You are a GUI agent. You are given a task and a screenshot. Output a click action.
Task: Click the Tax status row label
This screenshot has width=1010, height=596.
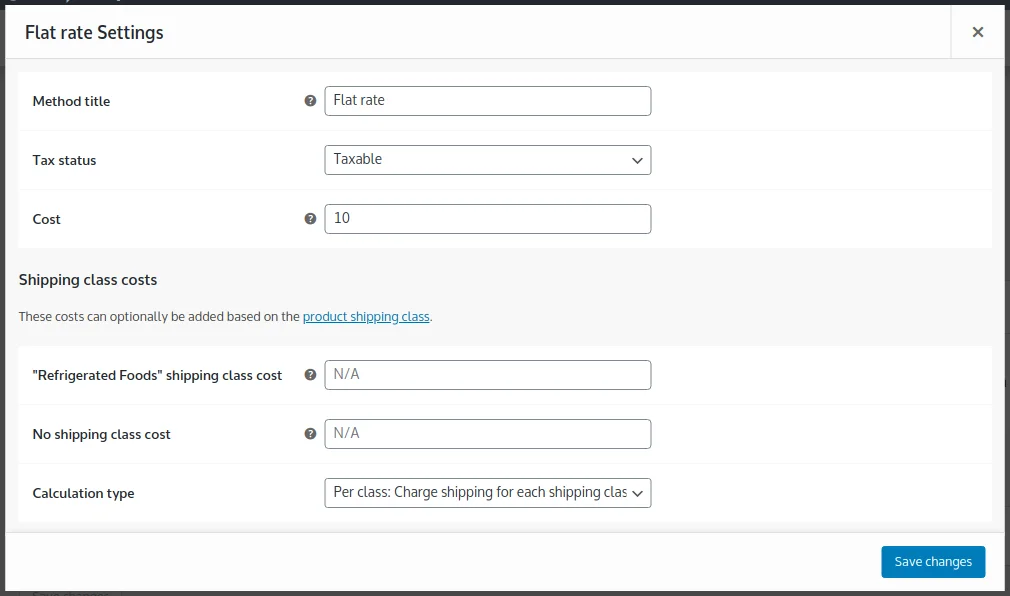pos(64,160)
